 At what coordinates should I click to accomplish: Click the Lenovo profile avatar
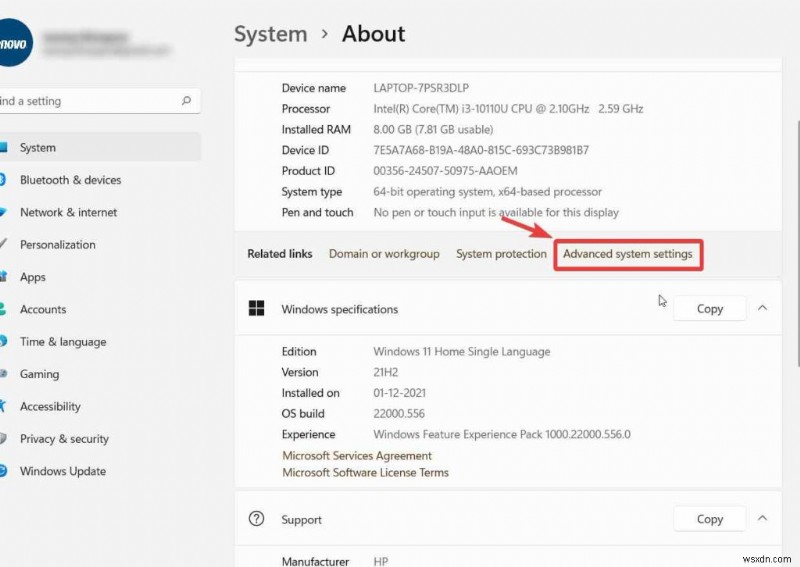pos(14,43)
